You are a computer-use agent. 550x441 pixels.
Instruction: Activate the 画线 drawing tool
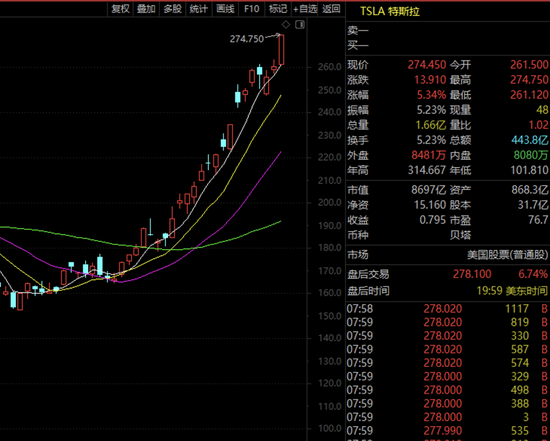225,9
